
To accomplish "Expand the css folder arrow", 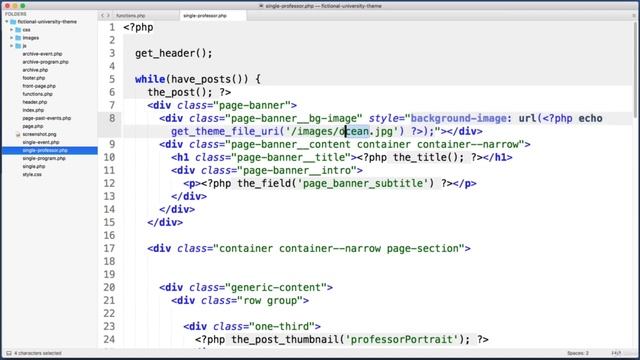I will 12,30.
